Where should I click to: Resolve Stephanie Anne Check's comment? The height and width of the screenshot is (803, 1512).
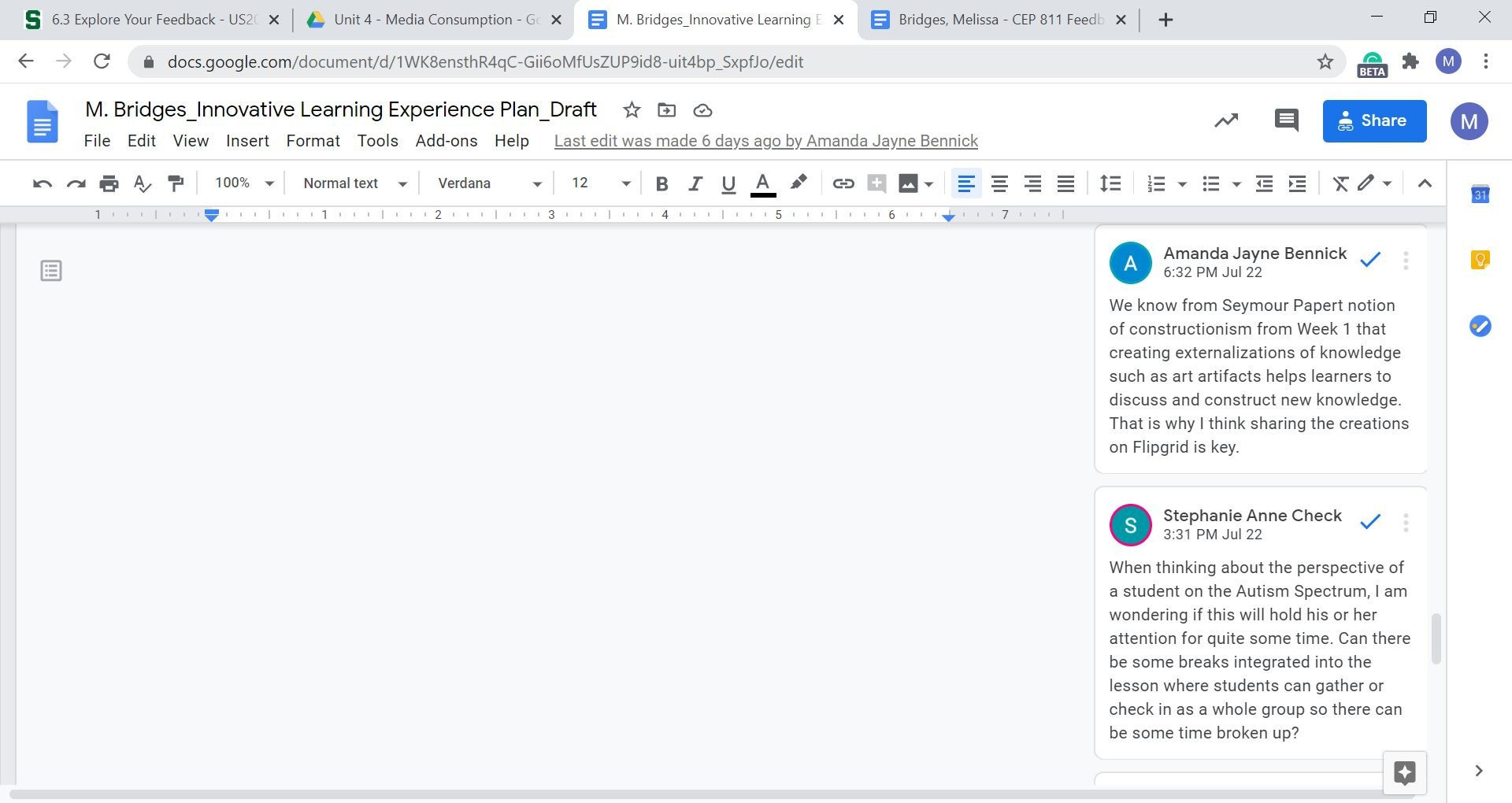point(1370,522)
